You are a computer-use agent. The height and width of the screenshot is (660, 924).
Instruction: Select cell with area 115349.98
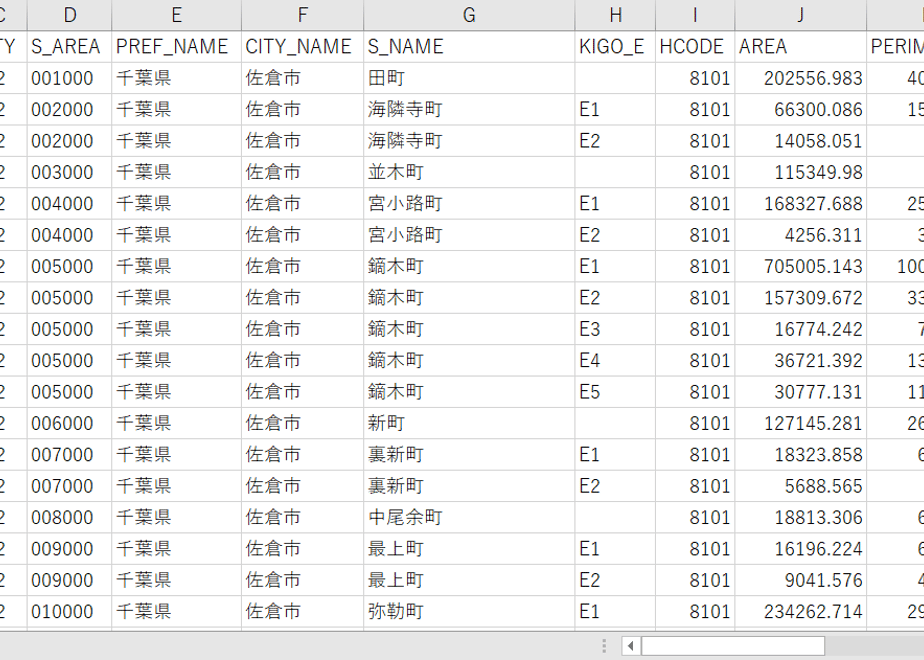pos(801,172)
